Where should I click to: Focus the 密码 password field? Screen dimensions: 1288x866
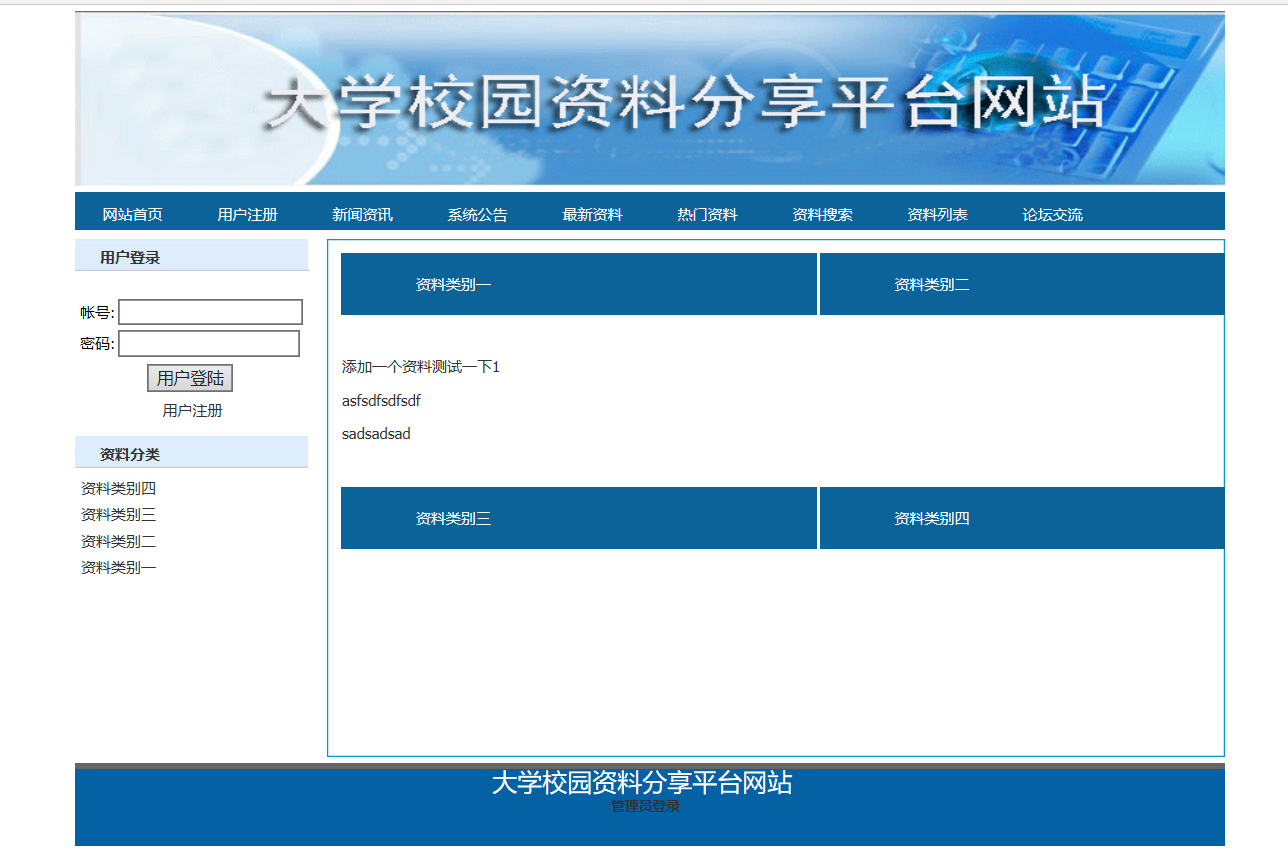pyautogui.click(x=209, y=344)
